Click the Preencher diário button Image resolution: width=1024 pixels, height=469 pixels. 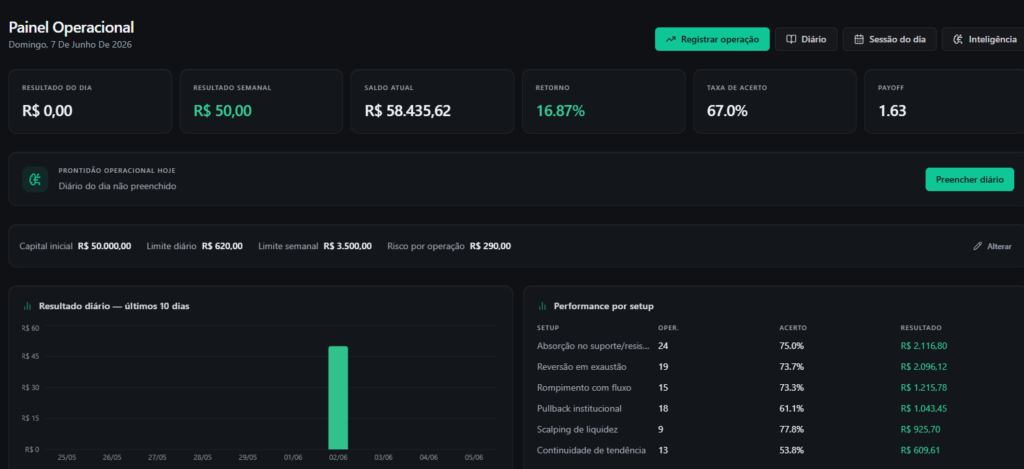click(969, 180)
